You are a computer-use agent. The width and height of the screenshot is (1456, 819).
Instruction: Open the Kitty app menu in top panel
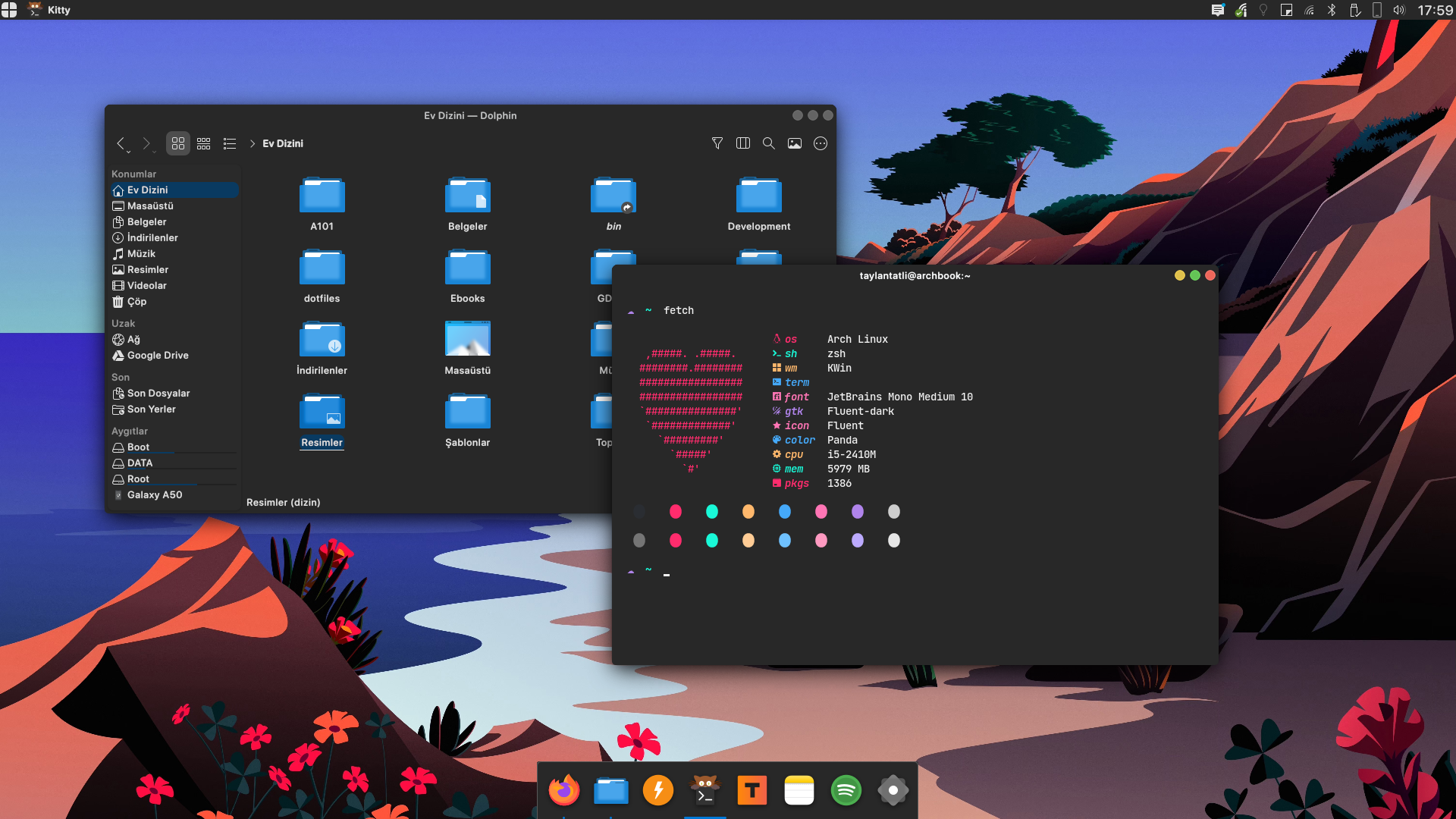click(50, 10)
